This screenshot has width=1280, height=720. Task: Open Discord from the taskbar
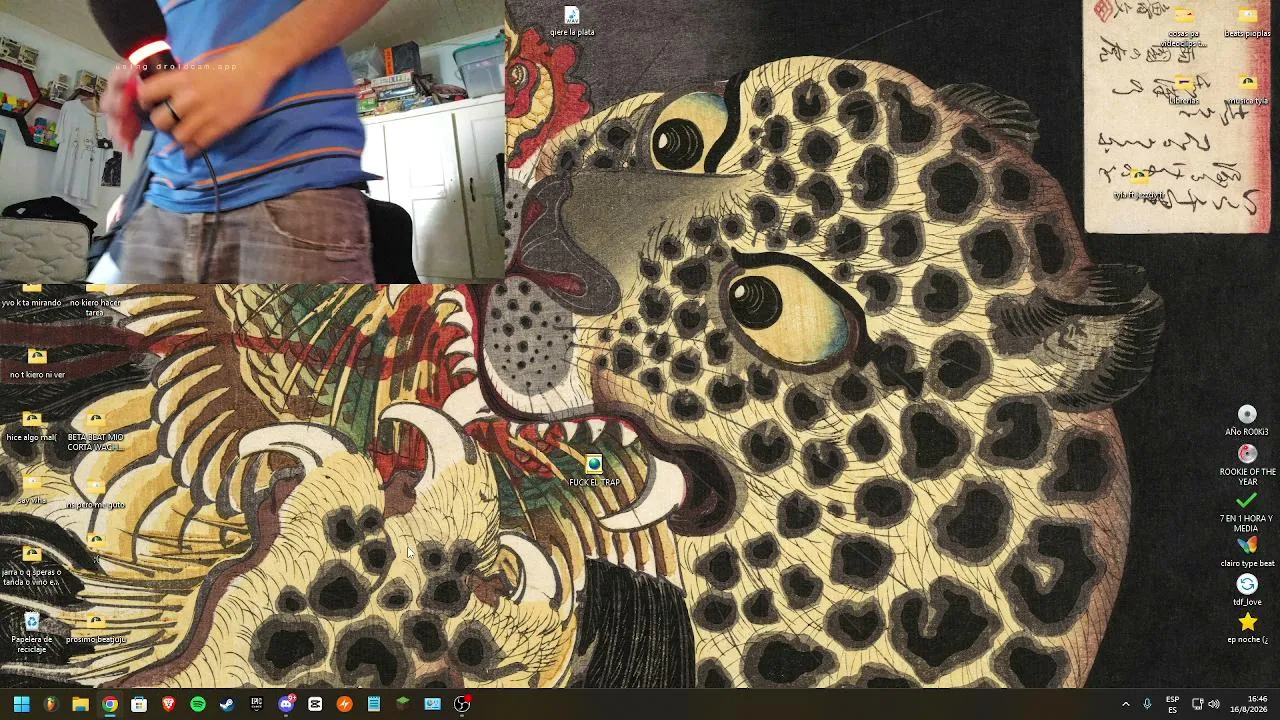click(x=286, y=704)
